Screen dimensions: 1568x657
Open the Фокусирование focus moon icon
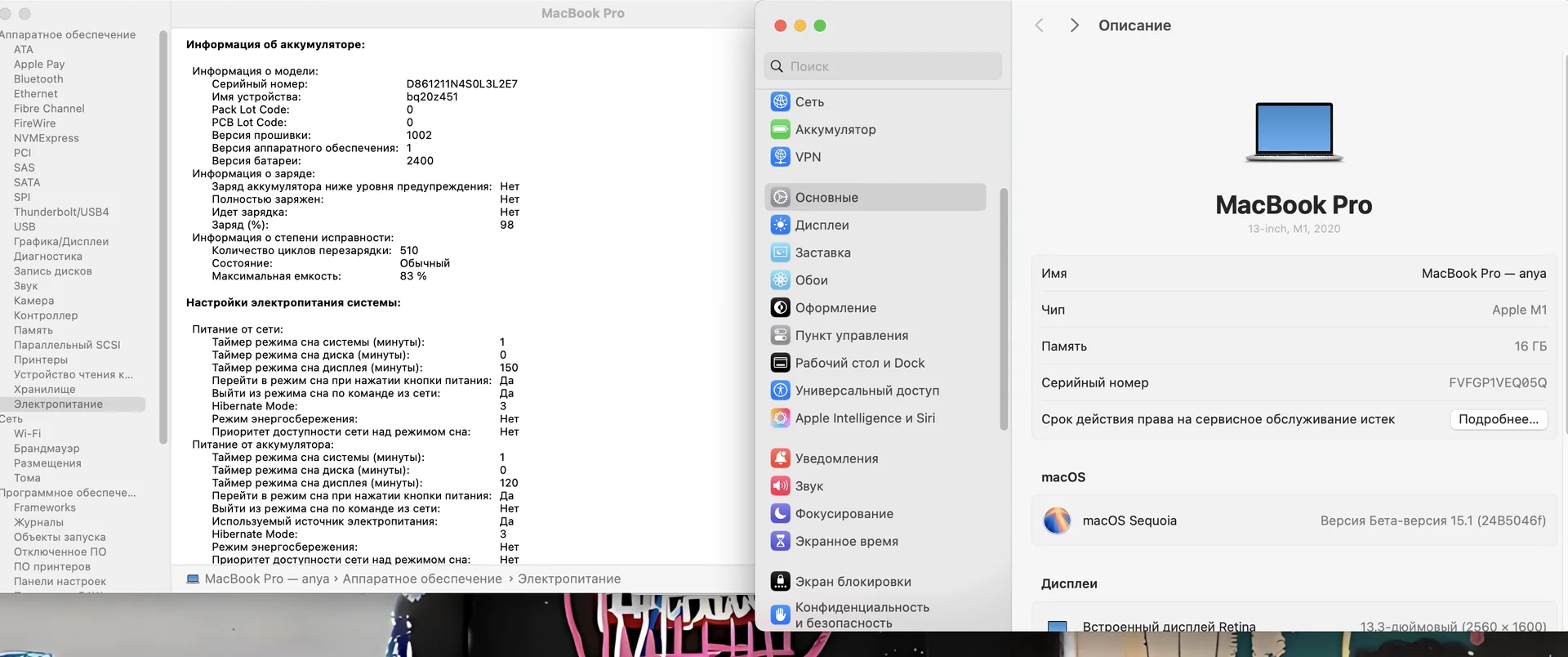(x=781, y=514)
